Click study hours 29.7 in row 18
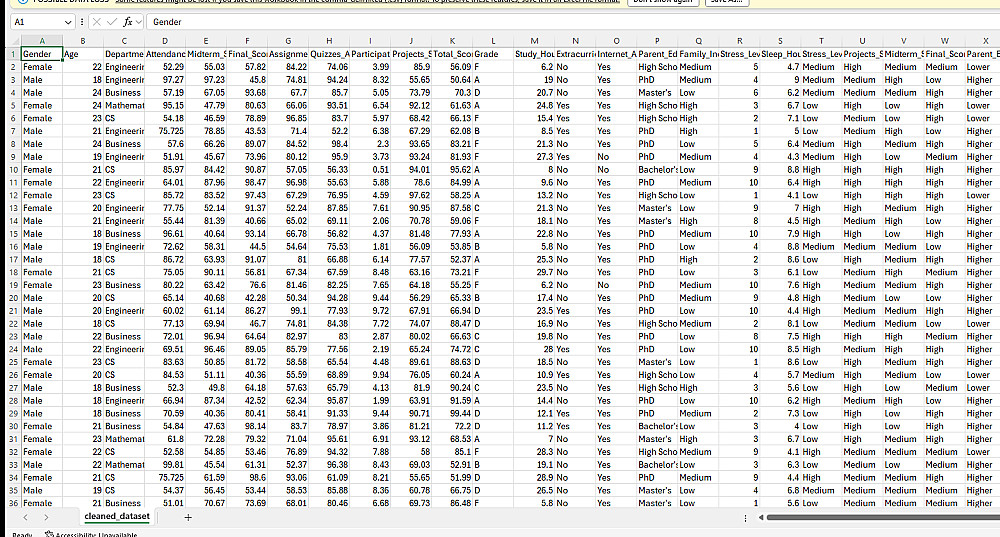The height and width of the screenshot is (537, 1000). coord(534,272)
